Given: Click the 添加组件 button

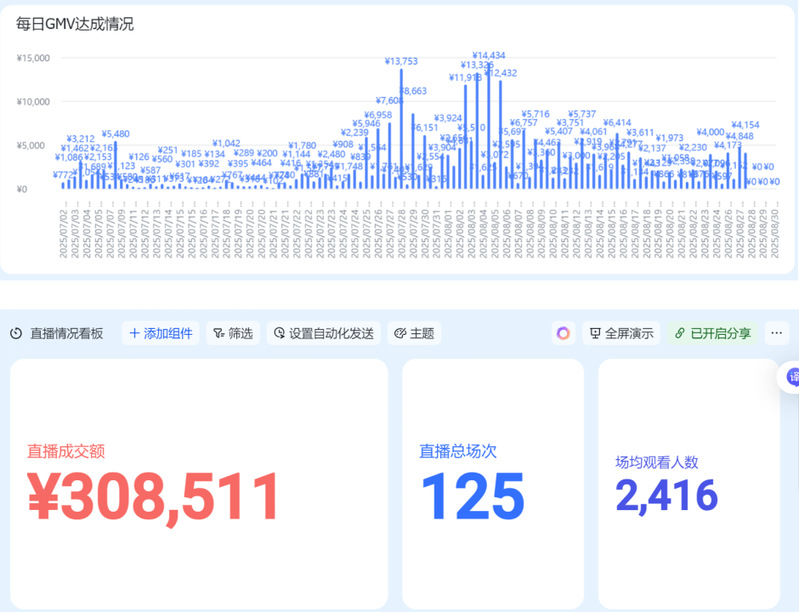Looking at the screenshot, I should point(160,334).
